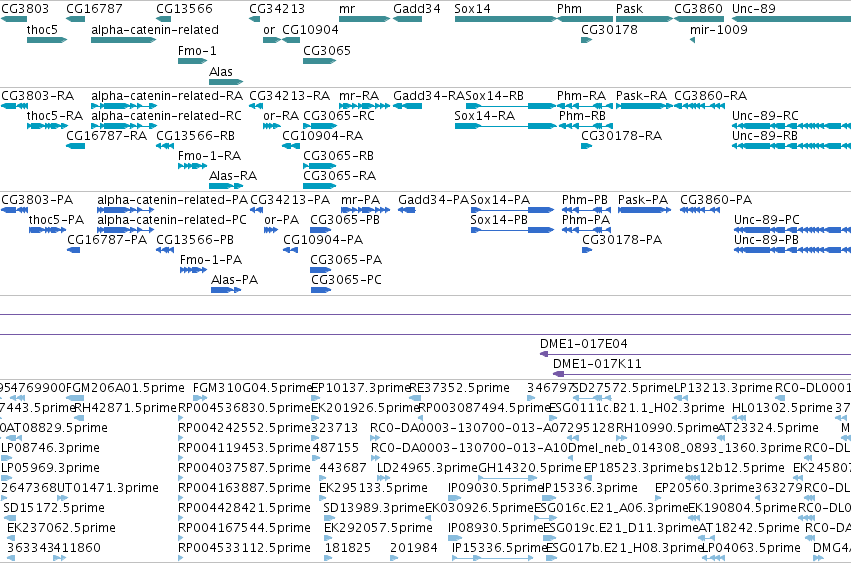This screenshot has width=851, height=563.
Task: Select the CG3860-PA protein label
Action: pos(716,200)
